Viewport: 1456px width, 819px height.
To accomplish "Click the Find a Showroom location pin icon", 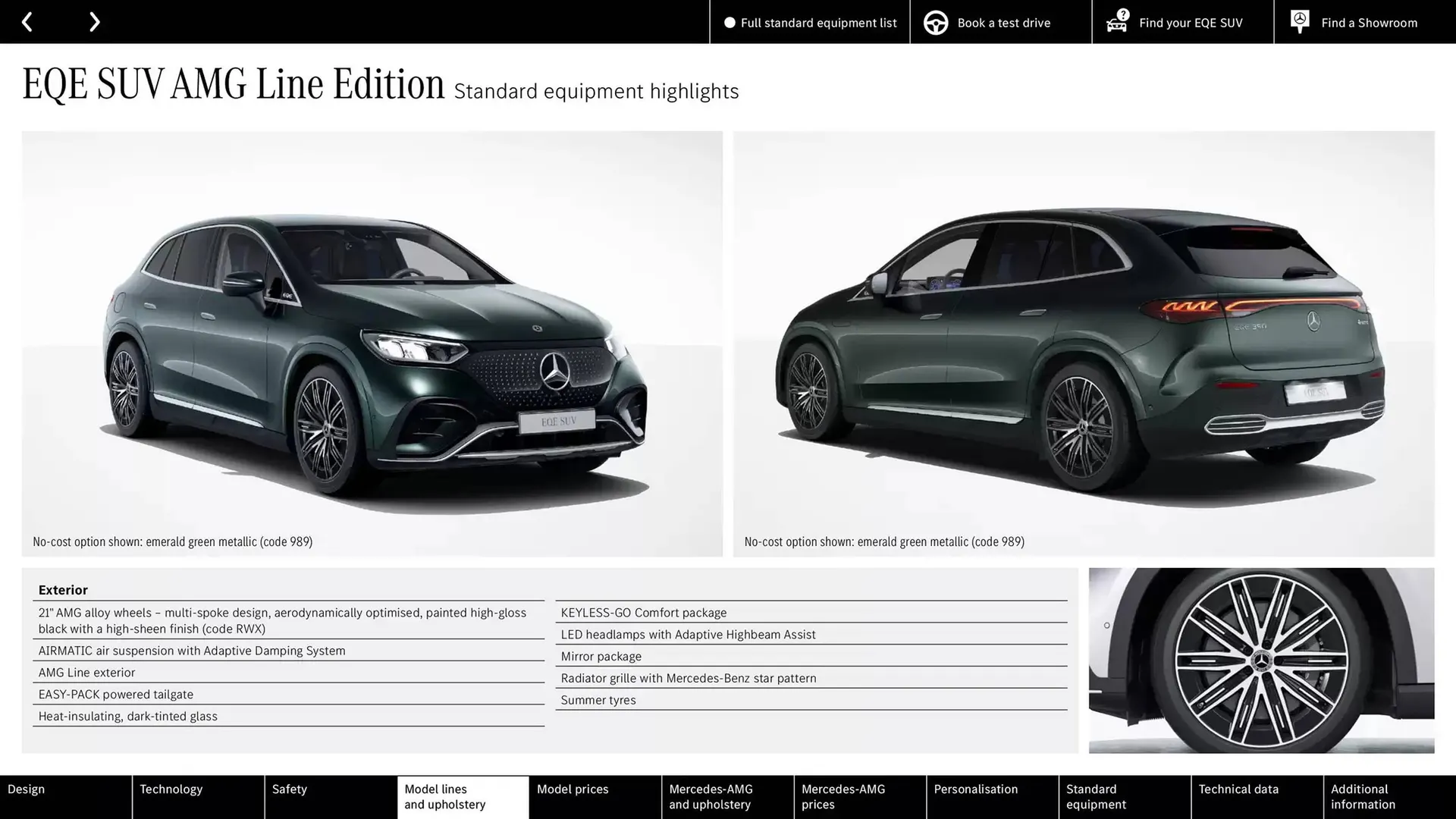I will (1299, 21).
